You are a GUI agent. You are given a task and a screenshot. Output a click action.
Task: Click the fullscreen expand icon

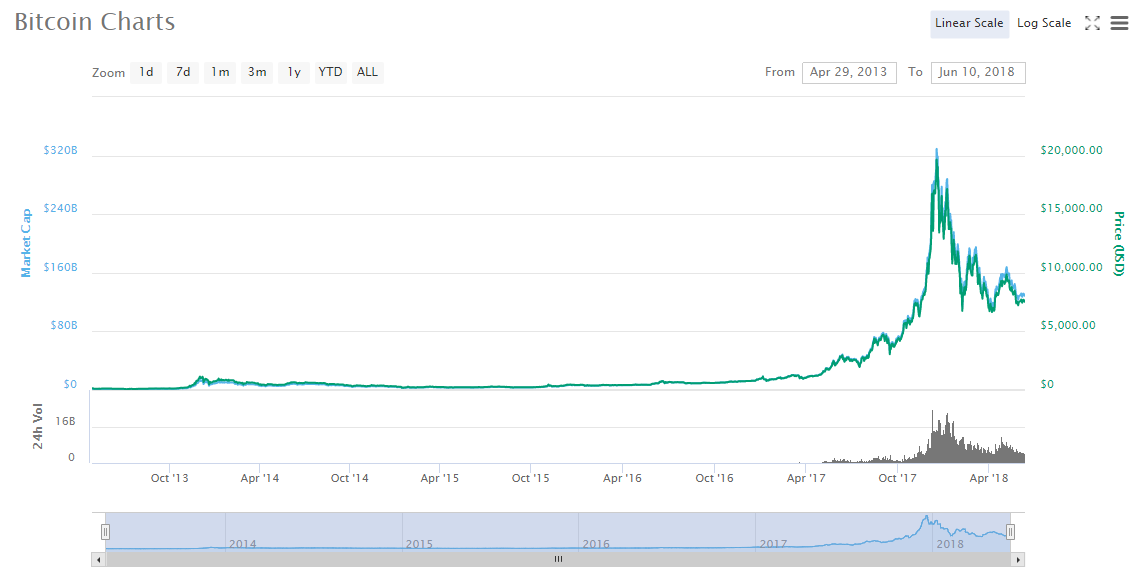[1092, 23]
